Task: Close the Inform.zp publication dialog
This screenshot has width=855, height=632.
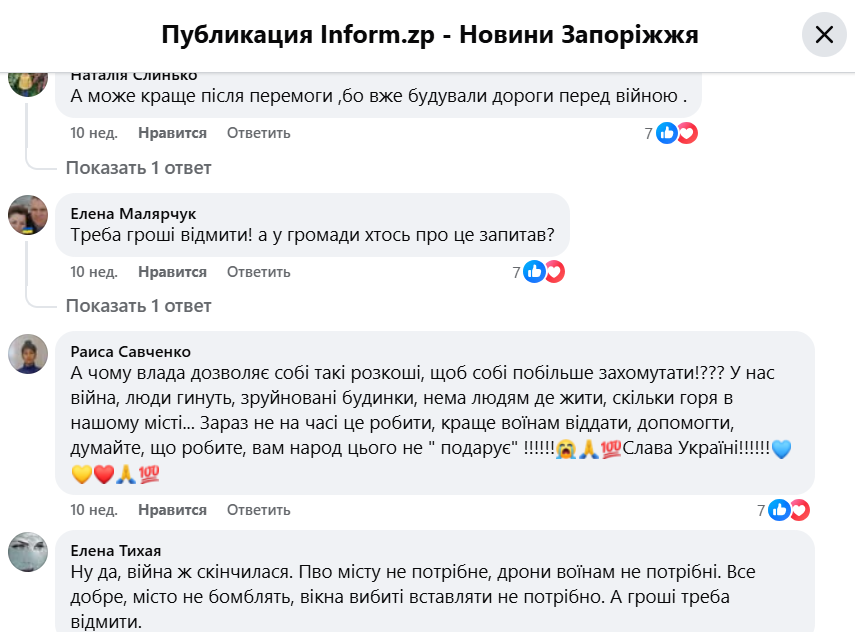Action: click(x=824, y=34)
